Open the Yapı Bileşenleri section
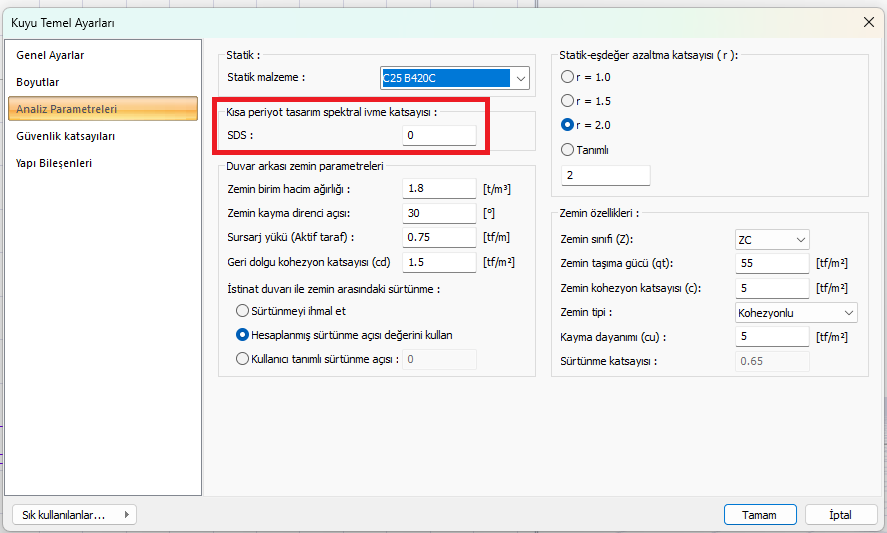Viewport: 887px width, 533px height. (103, 163)
